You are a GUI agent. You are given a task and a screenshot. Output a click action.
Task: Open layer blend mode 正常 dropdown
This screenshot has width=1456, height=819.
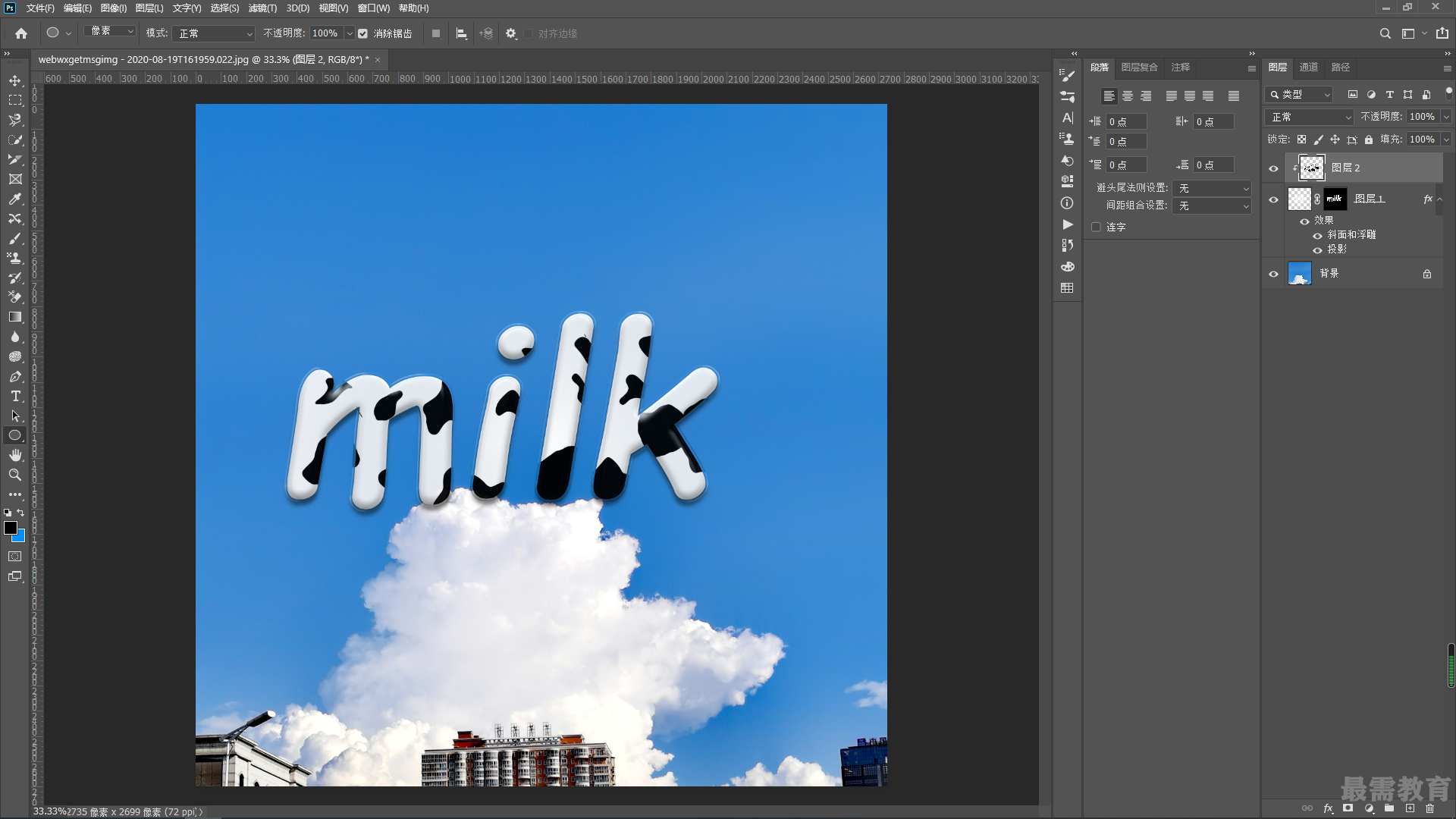coord(1310,117)
